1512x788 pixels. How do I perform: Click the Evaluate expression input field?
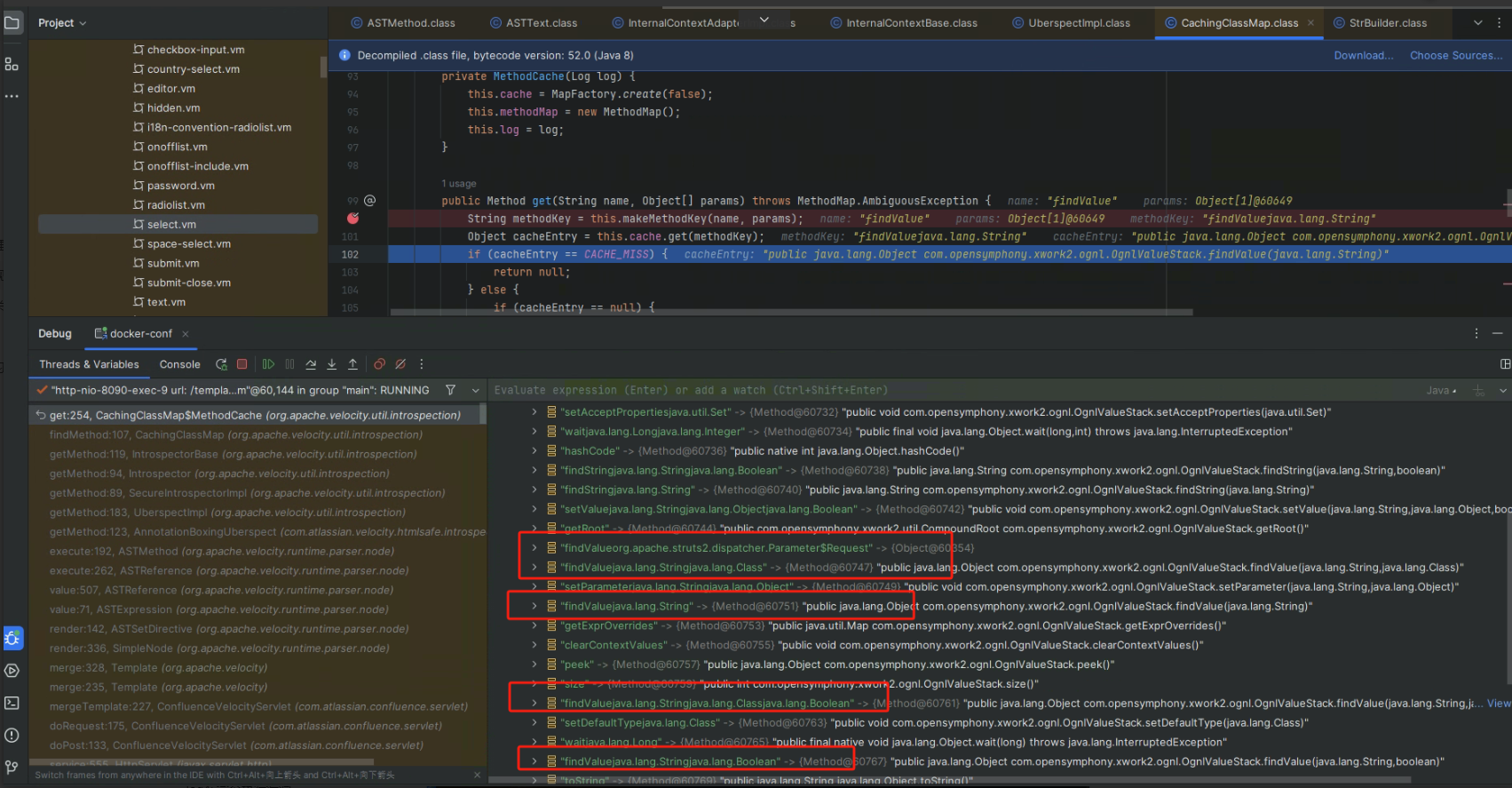pyautogui.click(x=954, y=390)
